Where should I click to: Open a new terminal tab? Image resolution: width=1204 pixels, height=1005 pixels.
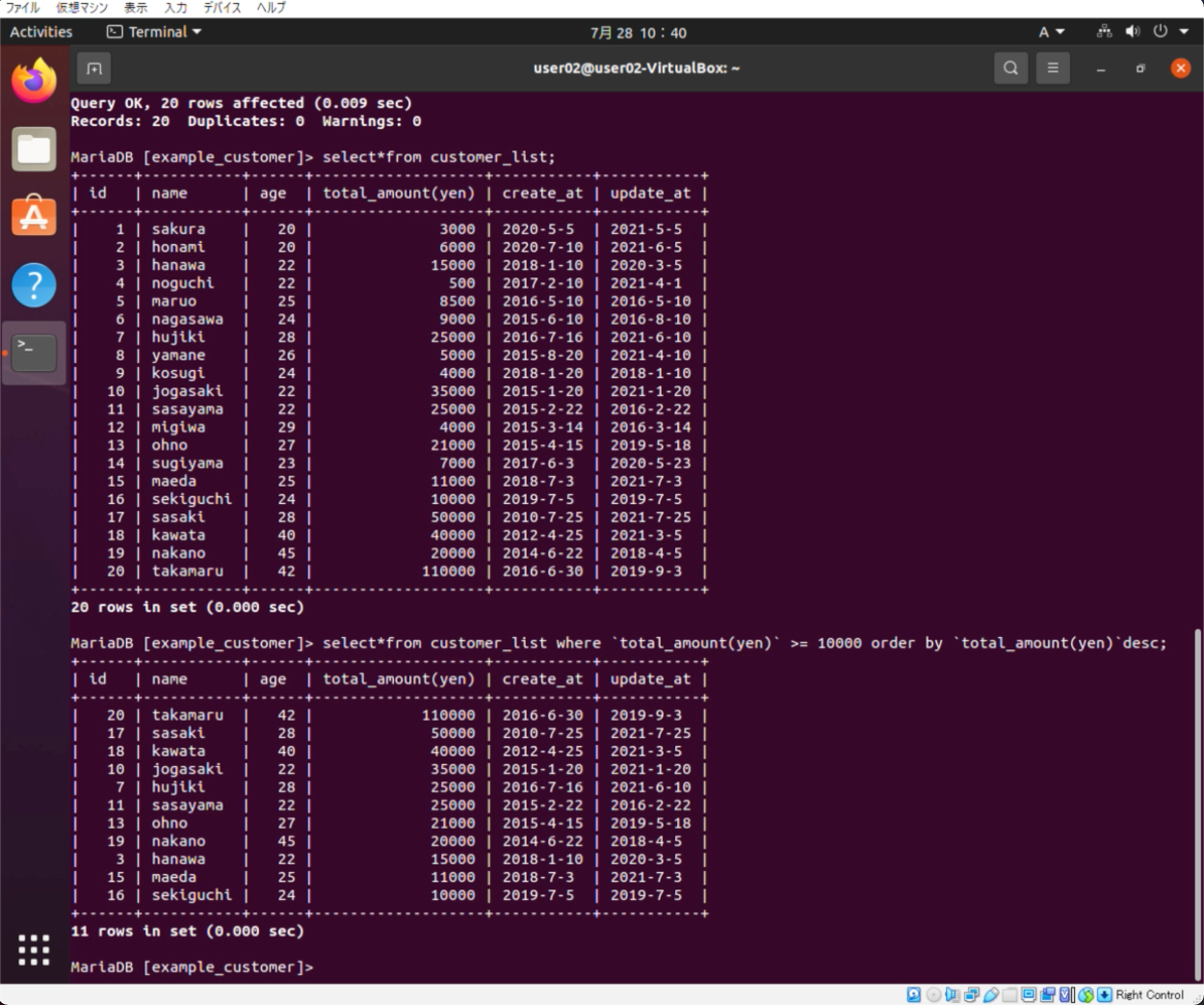[93, 68]
